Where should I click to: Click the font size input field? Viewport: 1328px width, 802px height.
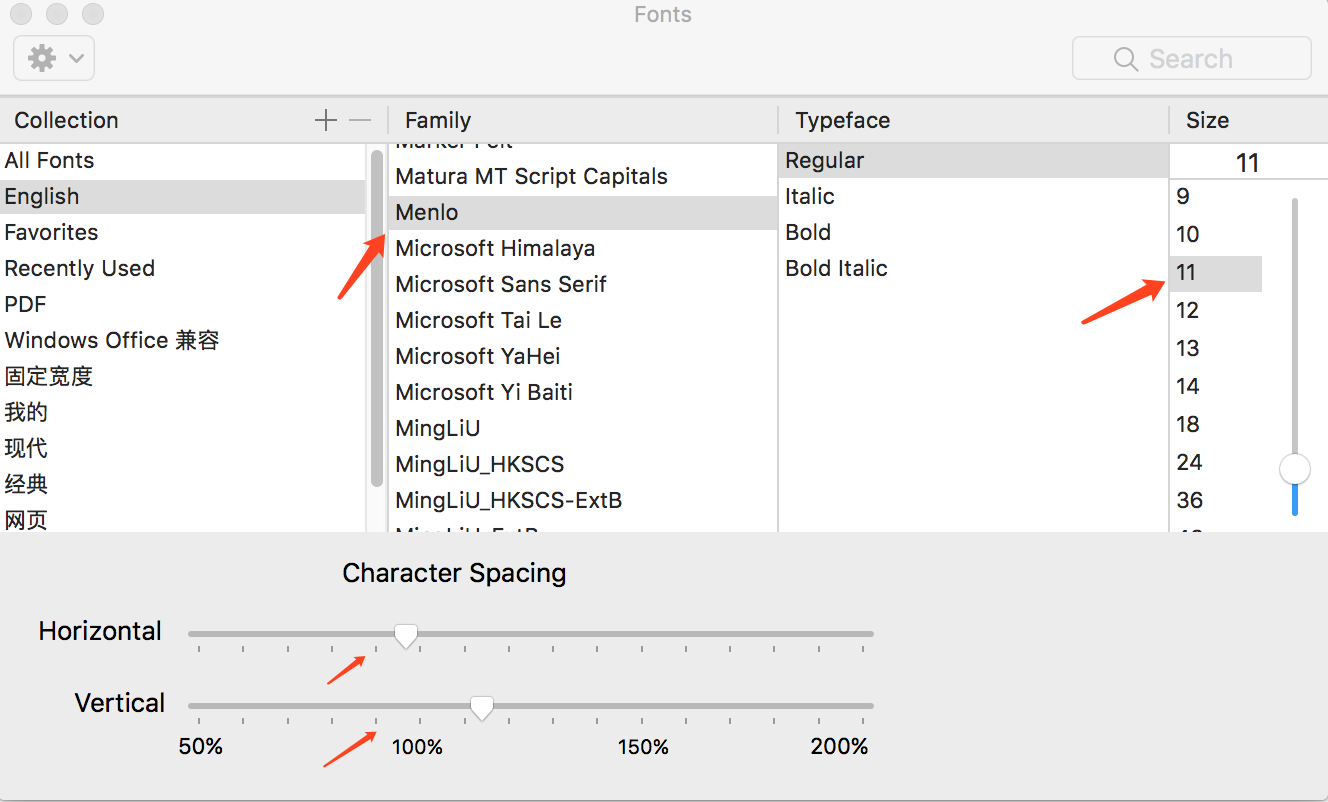coord(1246,163)
